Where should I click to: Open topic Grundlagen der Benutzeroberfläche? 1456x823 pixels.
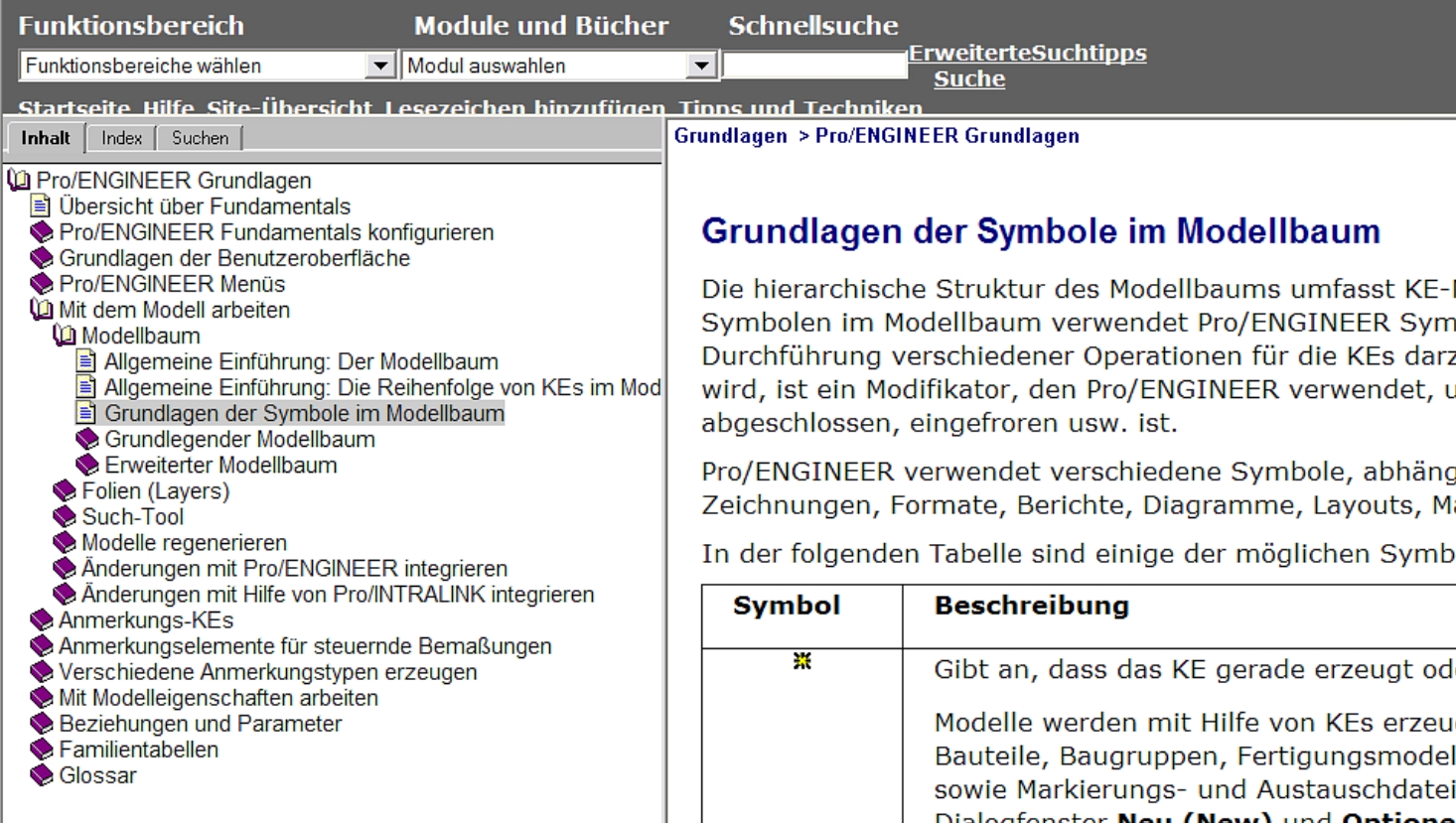[x=234, y=258]
